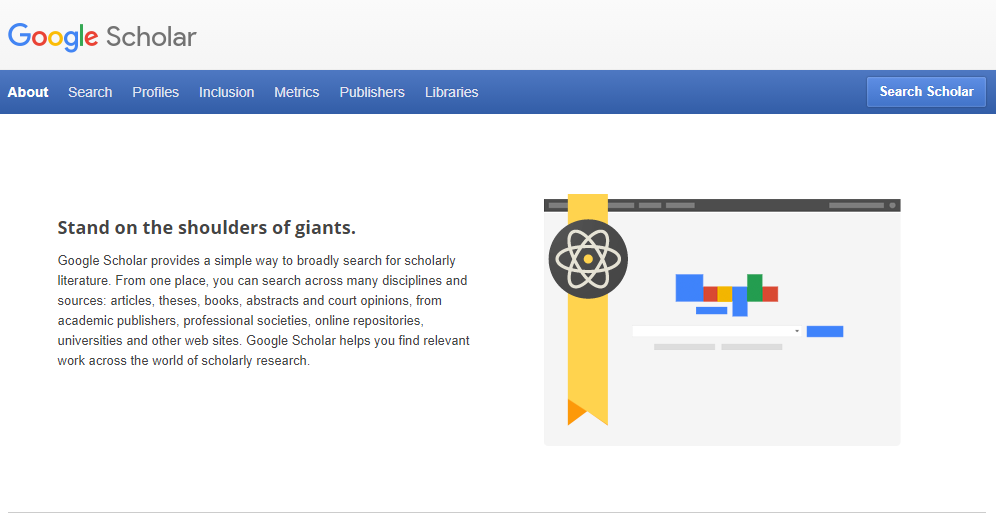Image resolution: width=996 pixels, height=529 pixels.
Task: Go to the Search tab
Action: click(90, 92)
